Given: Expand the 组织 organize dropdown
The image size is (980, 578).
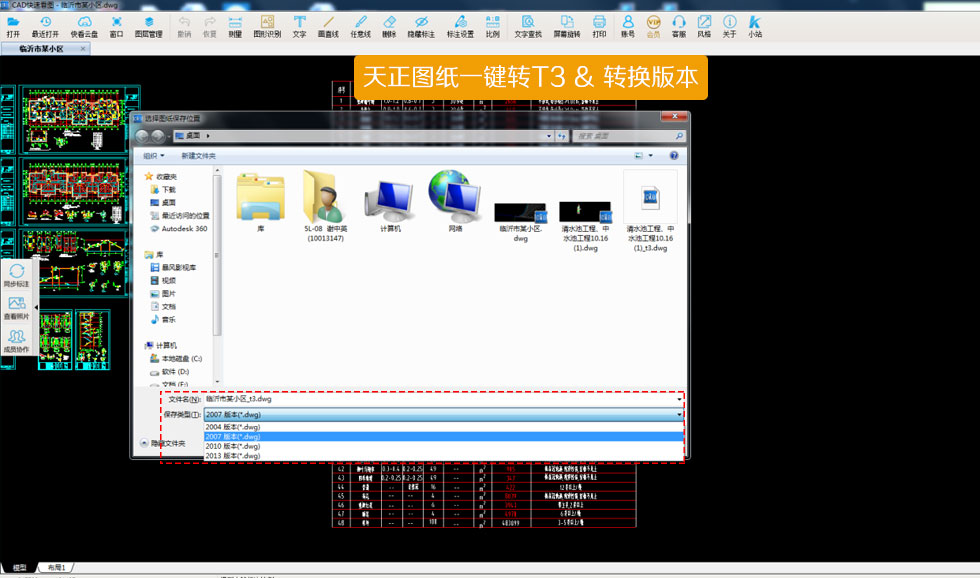Looking at the screenshot, I should [153, 156].
